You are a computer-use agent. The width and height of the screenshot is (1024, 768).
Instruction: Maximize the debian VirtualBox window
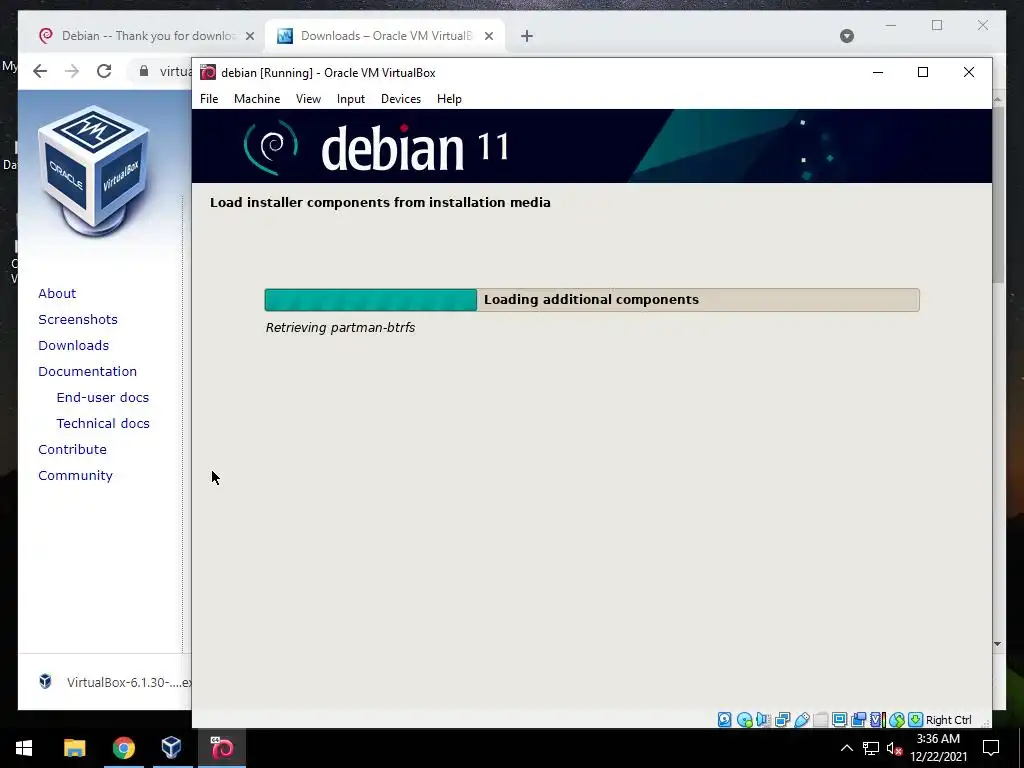point(923,72)
